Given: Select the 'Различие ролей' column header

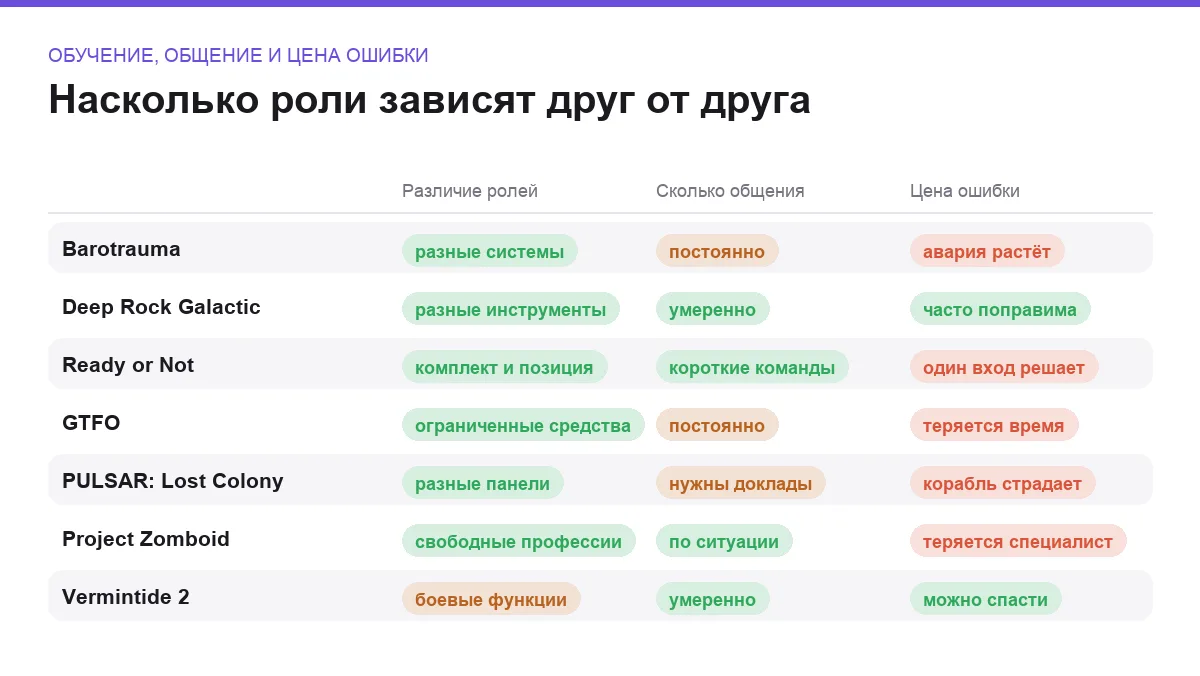Looking at the screenshot, I should click(x=470, y=191).
